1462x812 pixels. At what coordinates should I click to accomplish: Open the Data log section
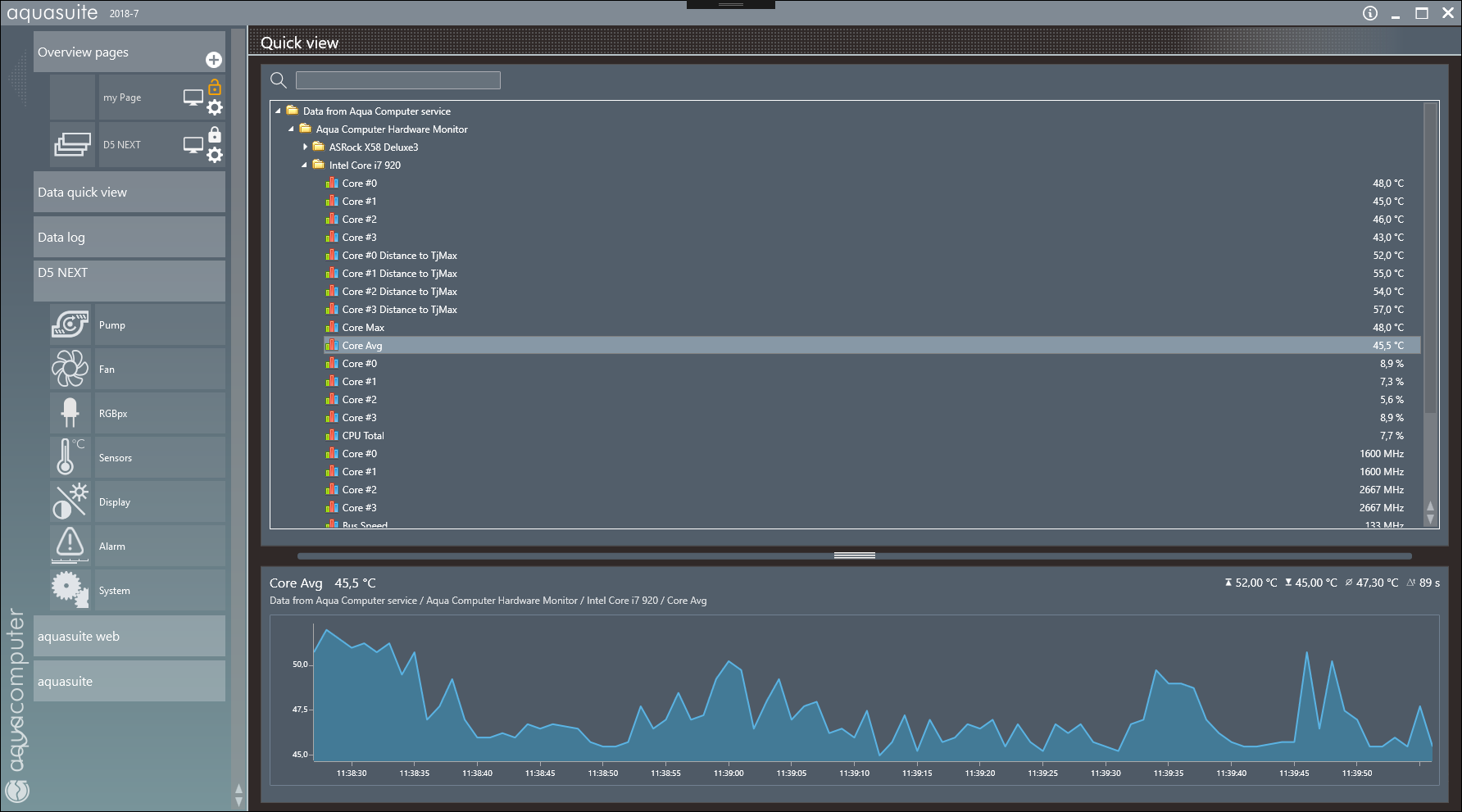129,237
